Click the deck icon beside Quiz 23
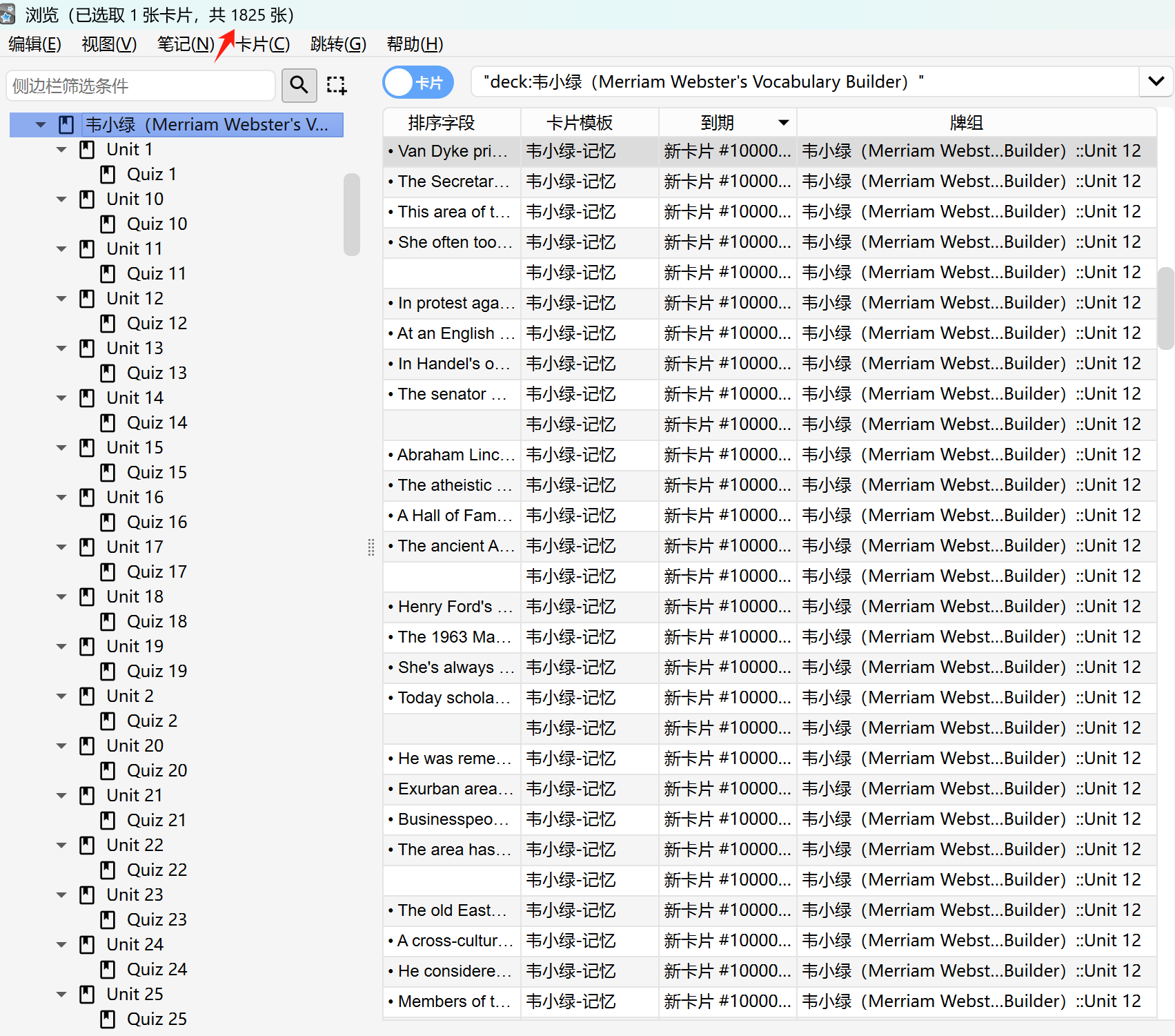1175x1036 pixels. pyautogui.click(x=108, y=920)
